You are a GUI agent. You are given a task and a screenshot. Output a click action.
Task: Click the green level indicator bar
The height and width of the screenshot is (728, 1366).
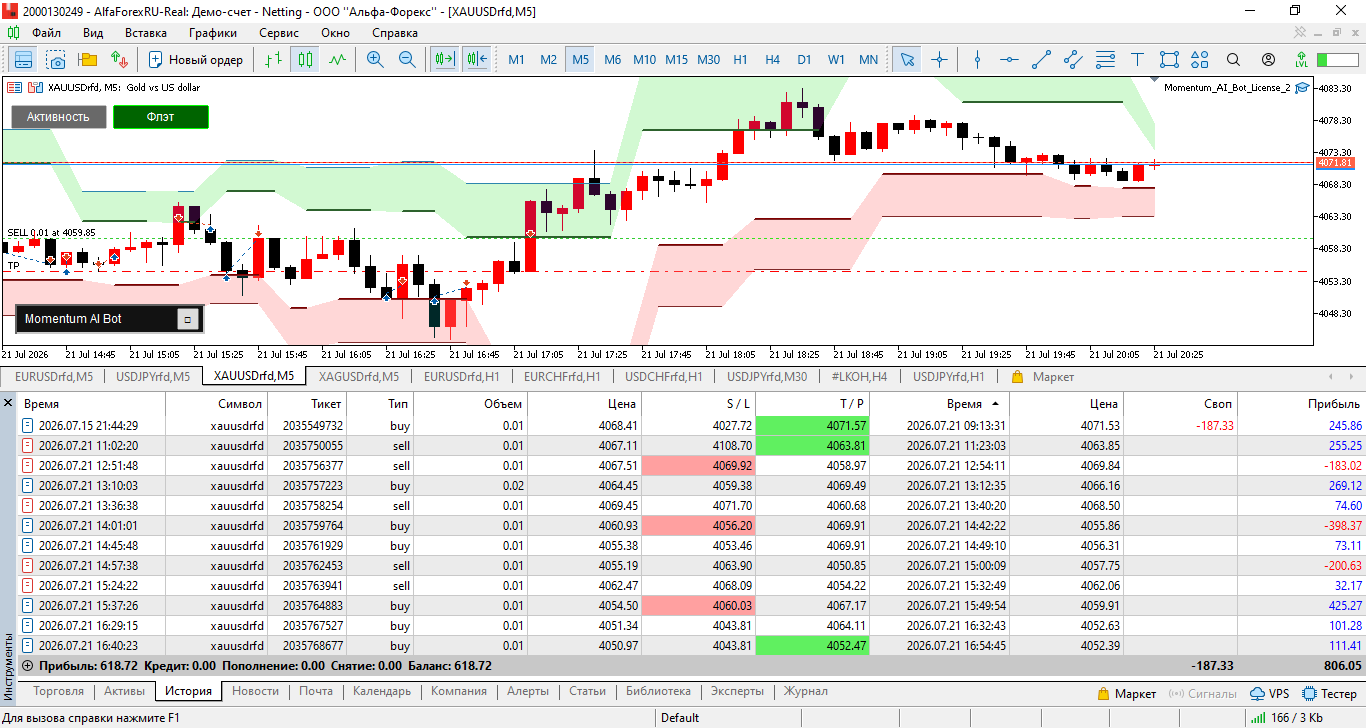pyautogui.click(x=1337, y=60)
